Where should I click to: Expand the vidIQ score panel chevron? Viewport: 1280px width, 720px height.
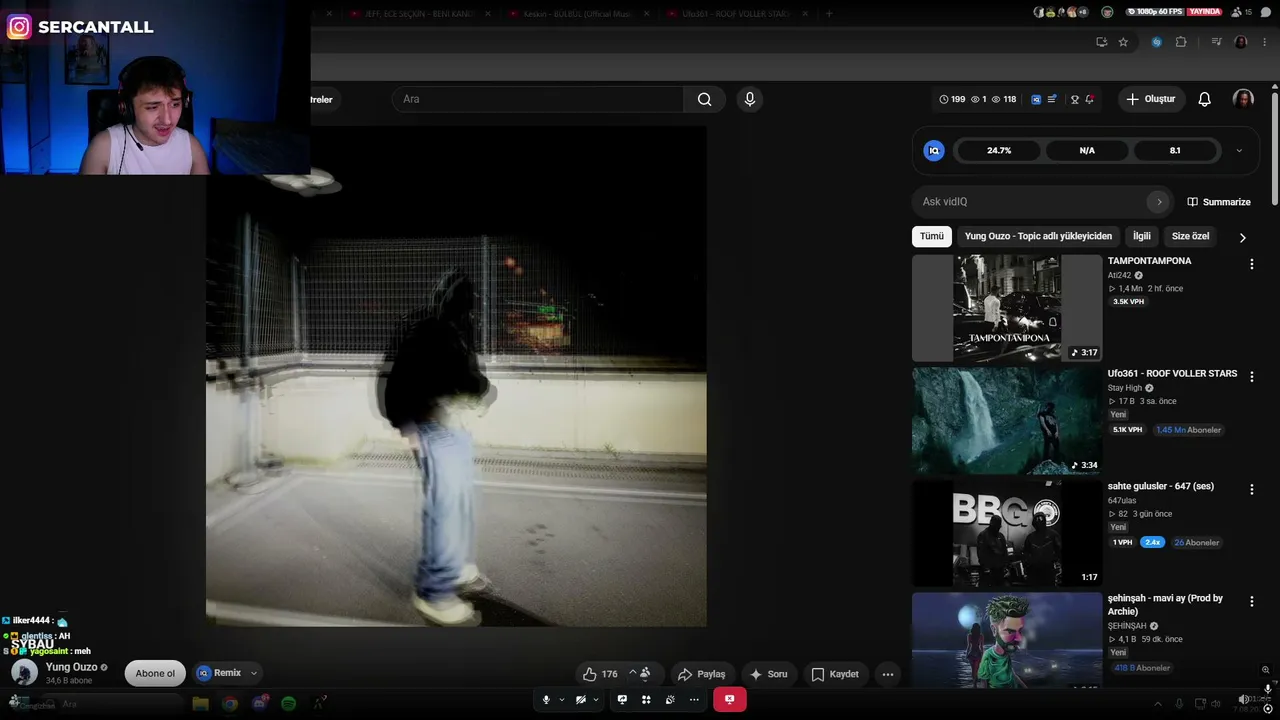point(1239,151)
